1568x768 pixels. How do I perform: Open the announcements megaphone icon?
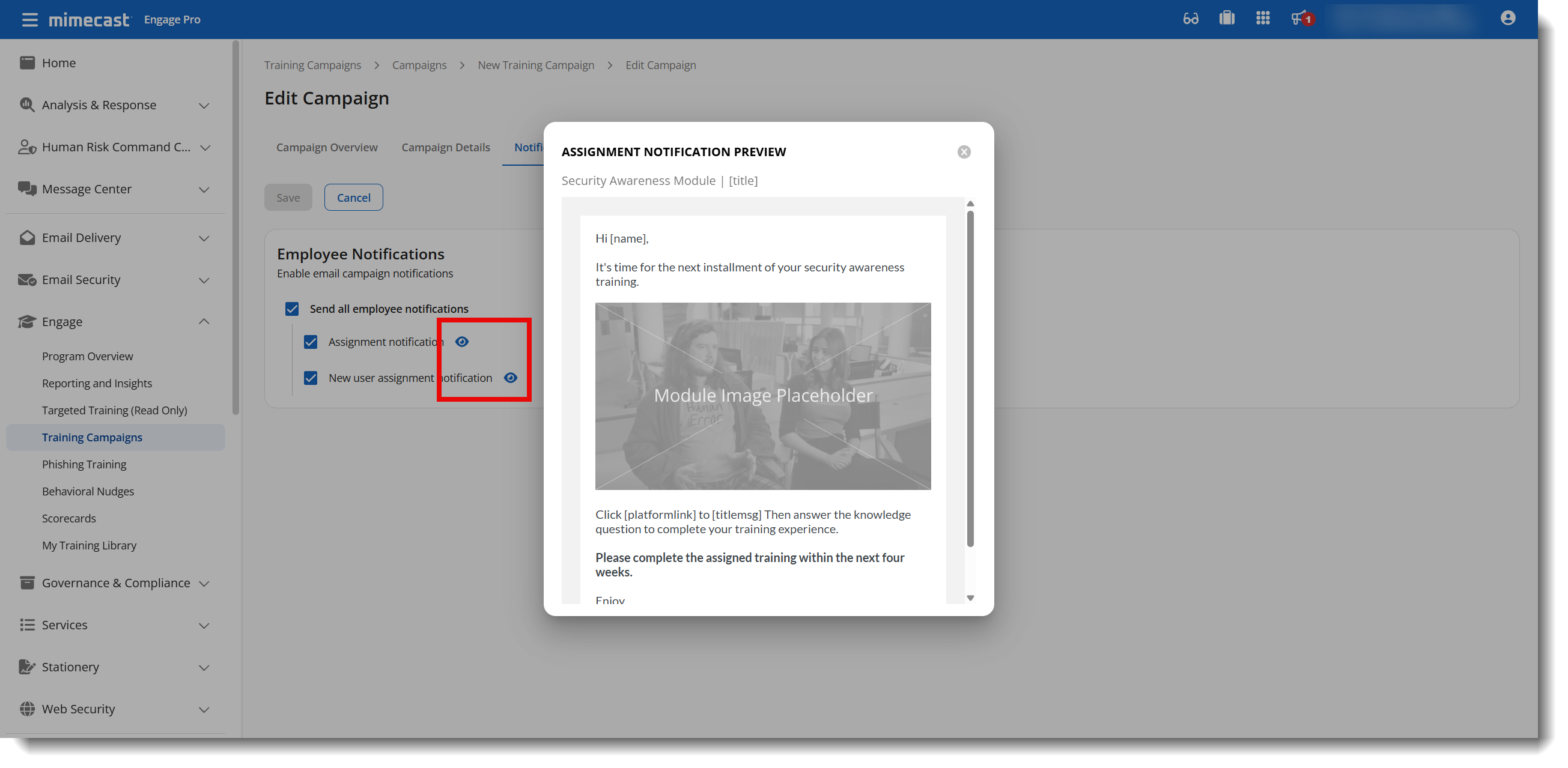[x=1301, y=18]
